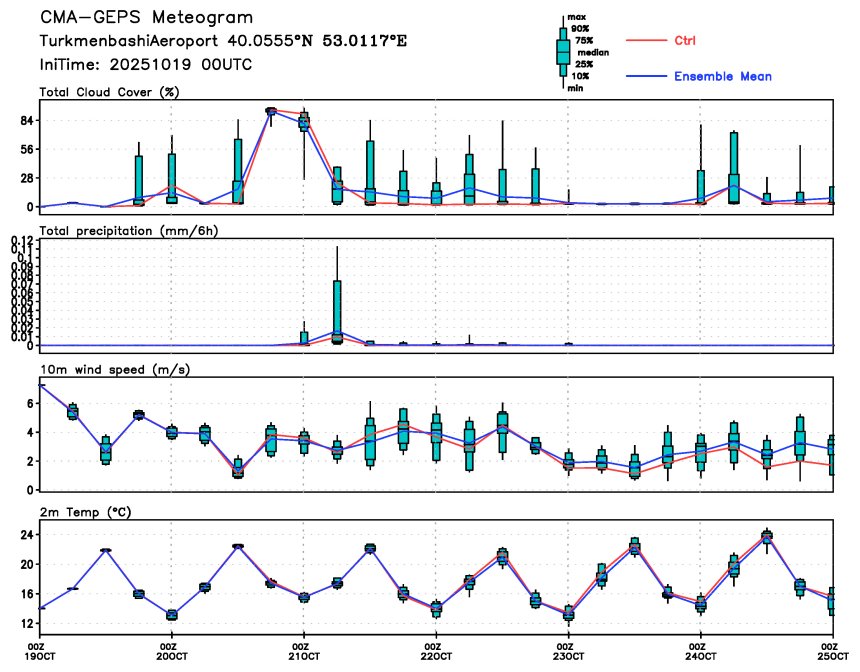Click the IniTime 20251019 00UTC text
The height and width of the screenshot is (672, 860).
[x=146, y=64]
